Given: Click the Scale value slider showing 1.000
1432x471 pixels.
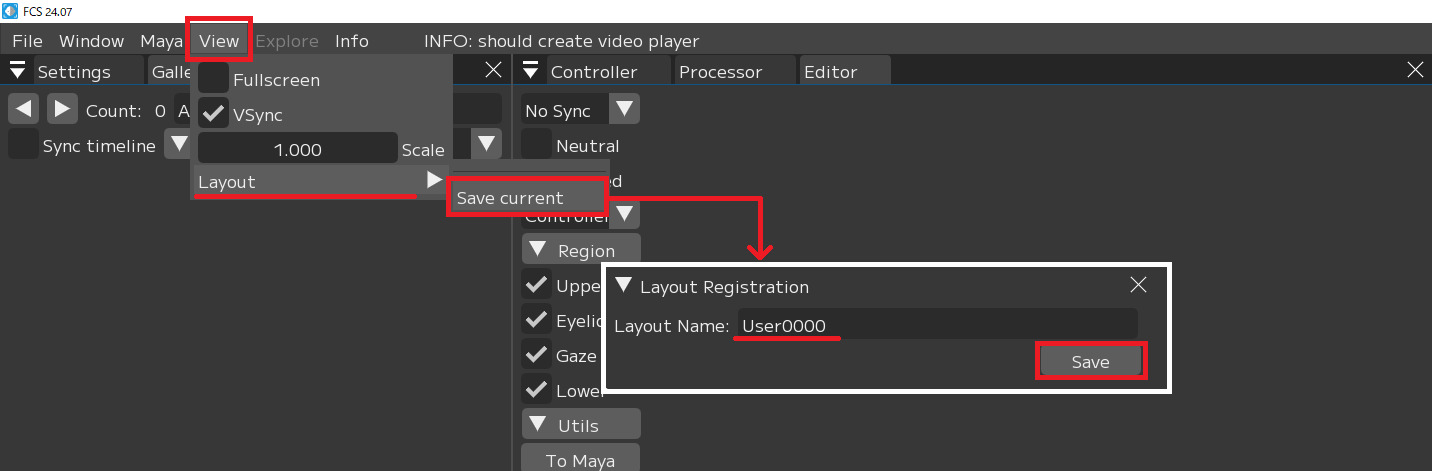Looking at the screenshot, I should (x=297, y=149).
